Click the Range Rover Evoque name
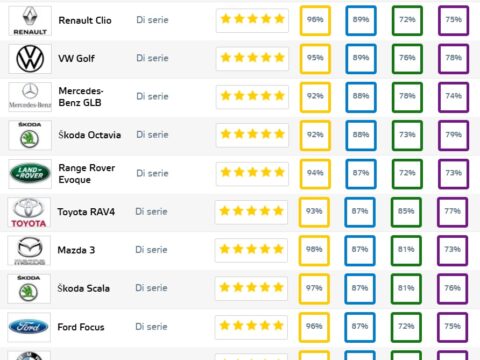The width and height of the screenshot is (480, 360). click(x=87, y=174)
